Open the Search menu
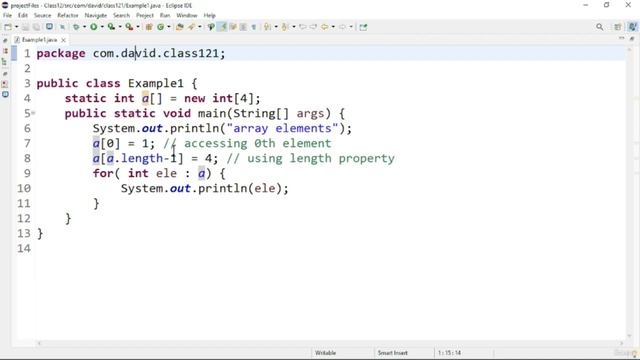Screen dimensions: 640x360 click(121, 16)
